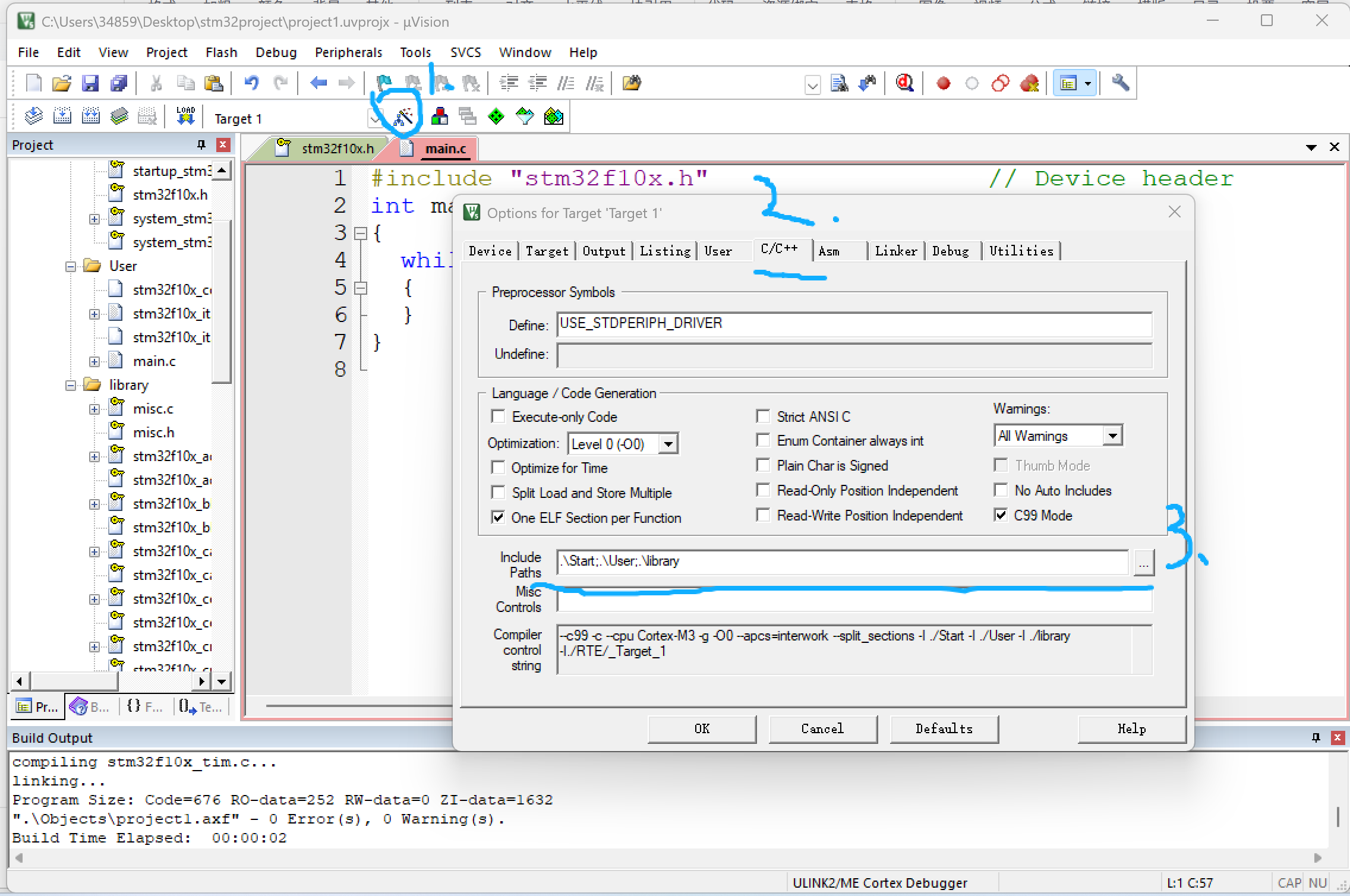Click the Undo toolbar icon
This screenshot has height=896, width=1350.
coord(251,83)
